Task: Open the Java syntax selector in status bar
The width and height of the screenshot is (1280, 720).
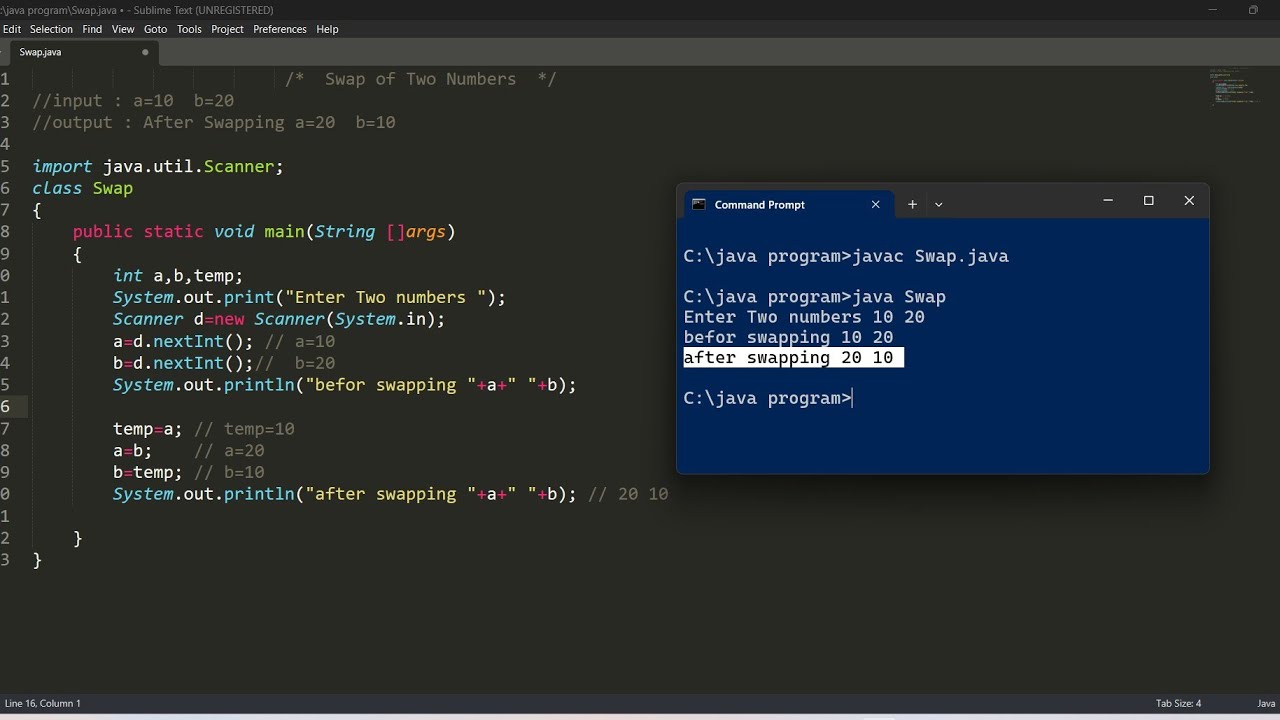Action: point(1266,703)
